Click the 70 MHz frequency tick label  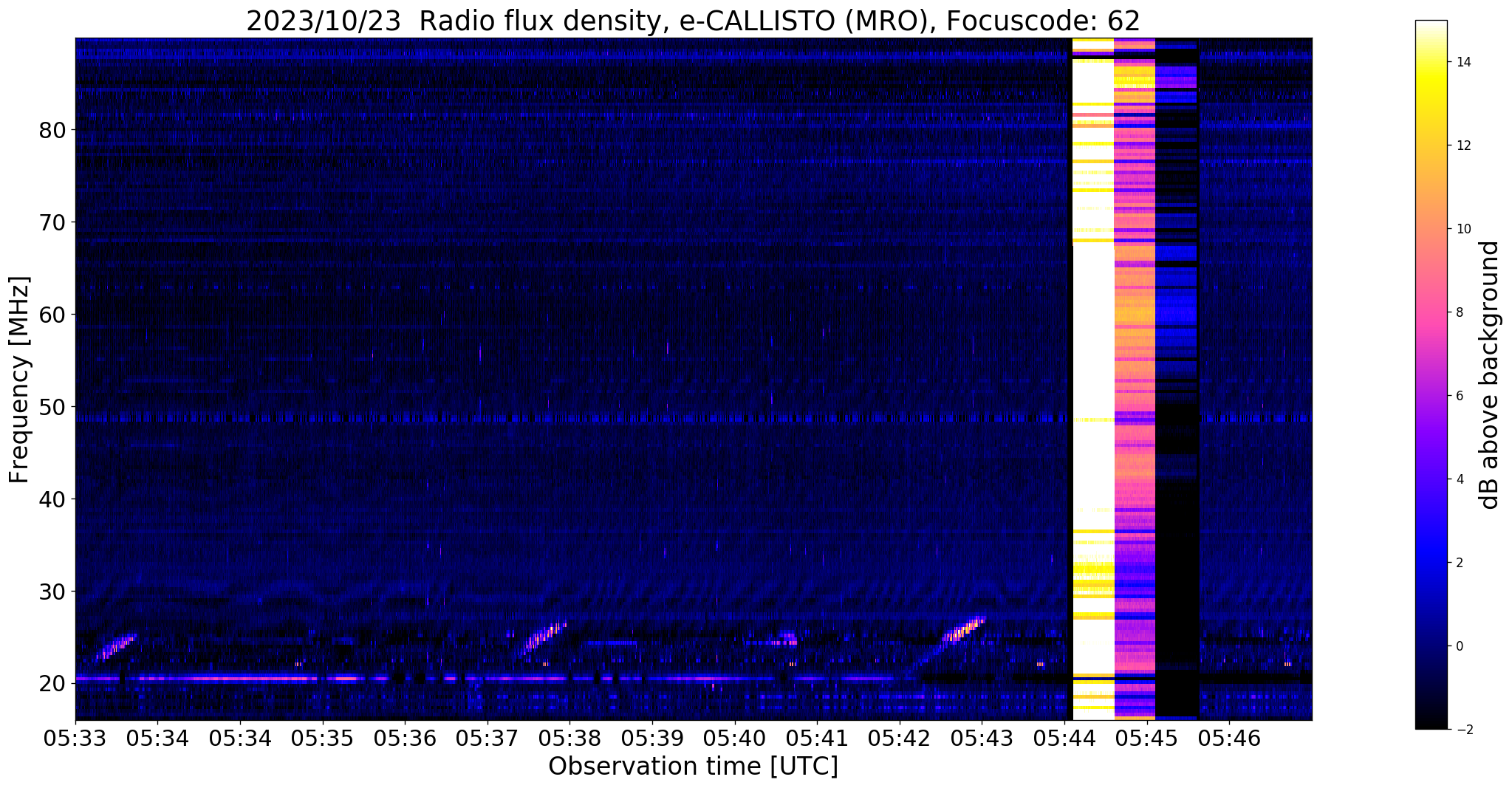coord(52,222)
